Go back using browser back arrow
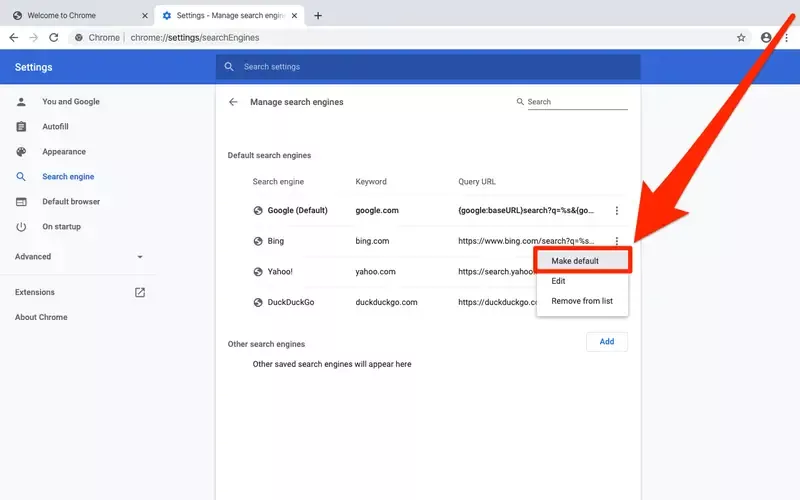Image resolution: width=800 pixels, height=500 pixels. pos(14,37)
